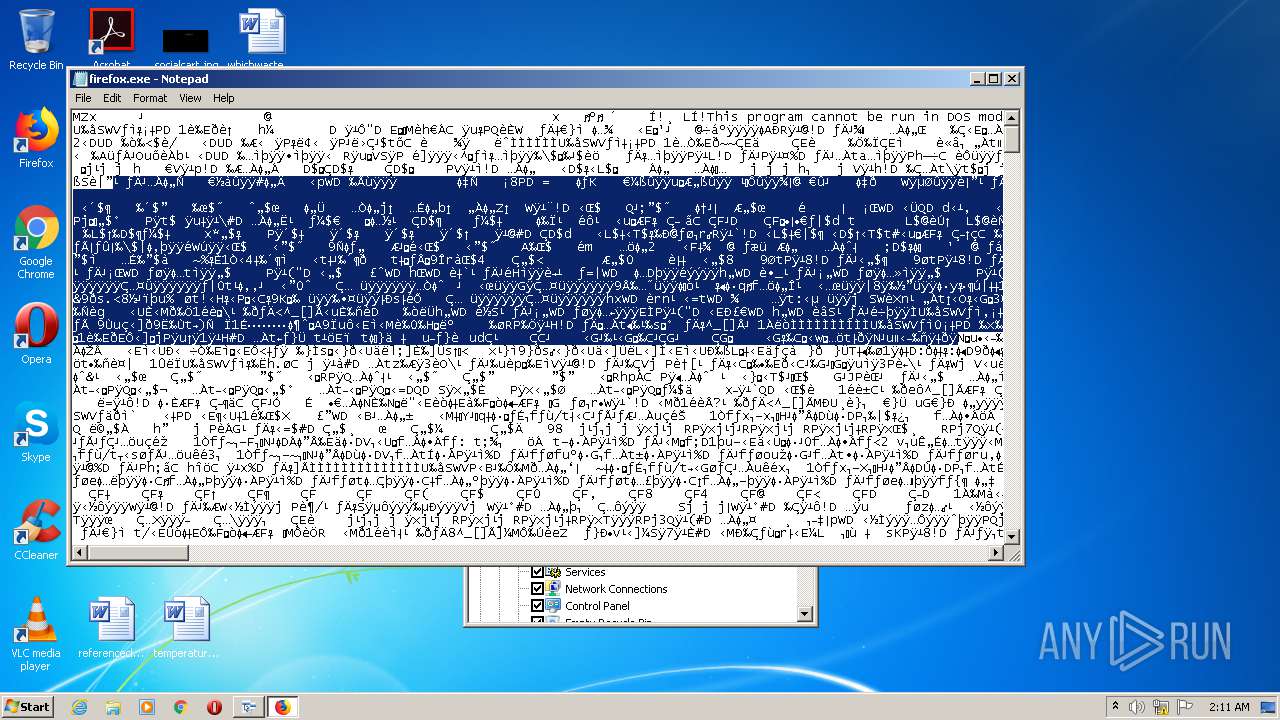Switch to the background dialog's taskbar button
Viewport: 1280px width, 720px height.
coord(248,707)
